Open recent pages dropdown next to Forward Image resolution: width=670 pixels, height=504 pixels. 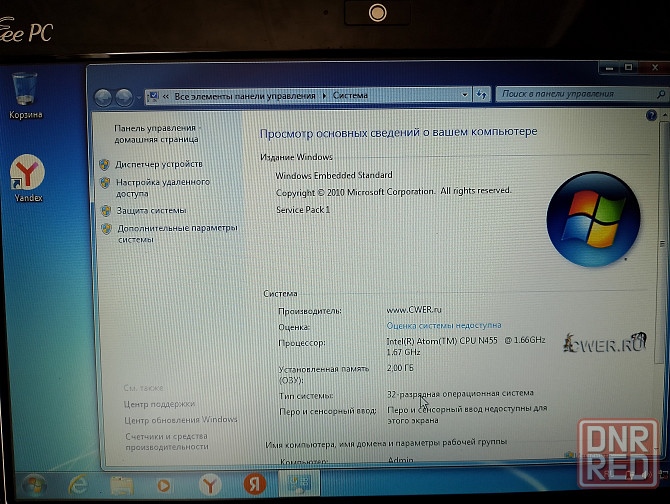pyautogui.click(x=138, y=99)
